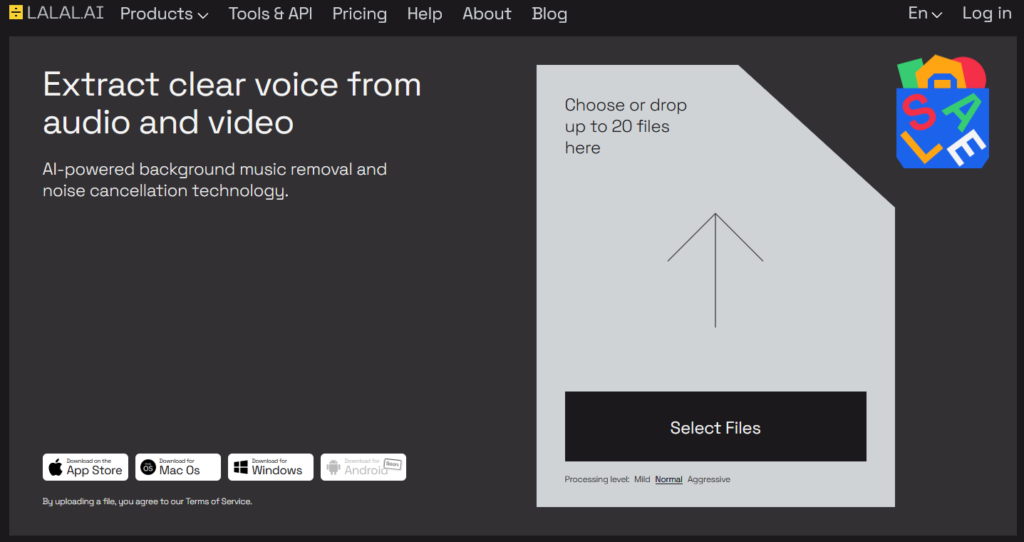Click the upload arrow icon in drop zone
The height and width of the screenshot is (542, 1024).
tap(715, 269)
